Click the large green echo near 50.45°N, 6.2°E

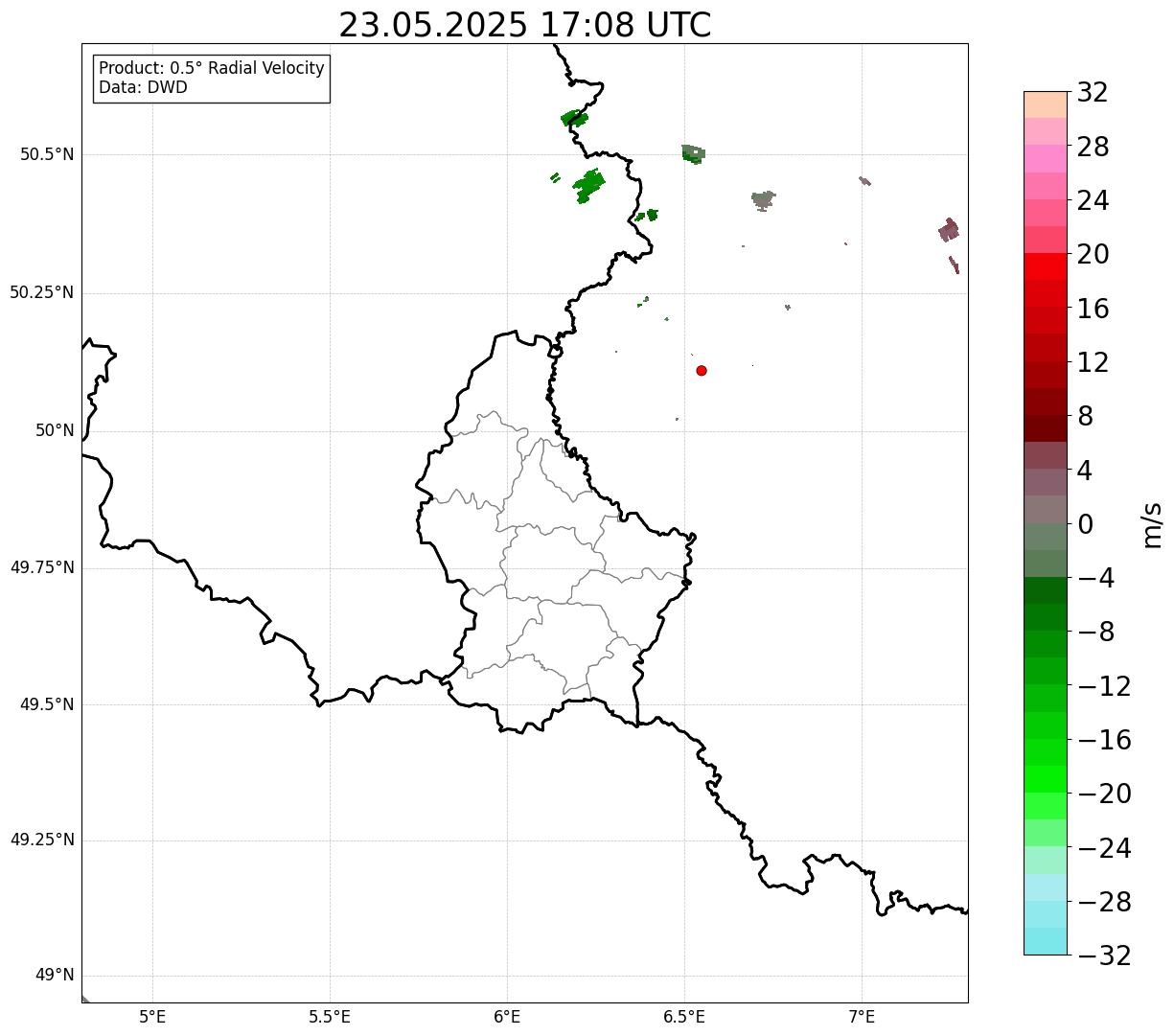[588, 185]
